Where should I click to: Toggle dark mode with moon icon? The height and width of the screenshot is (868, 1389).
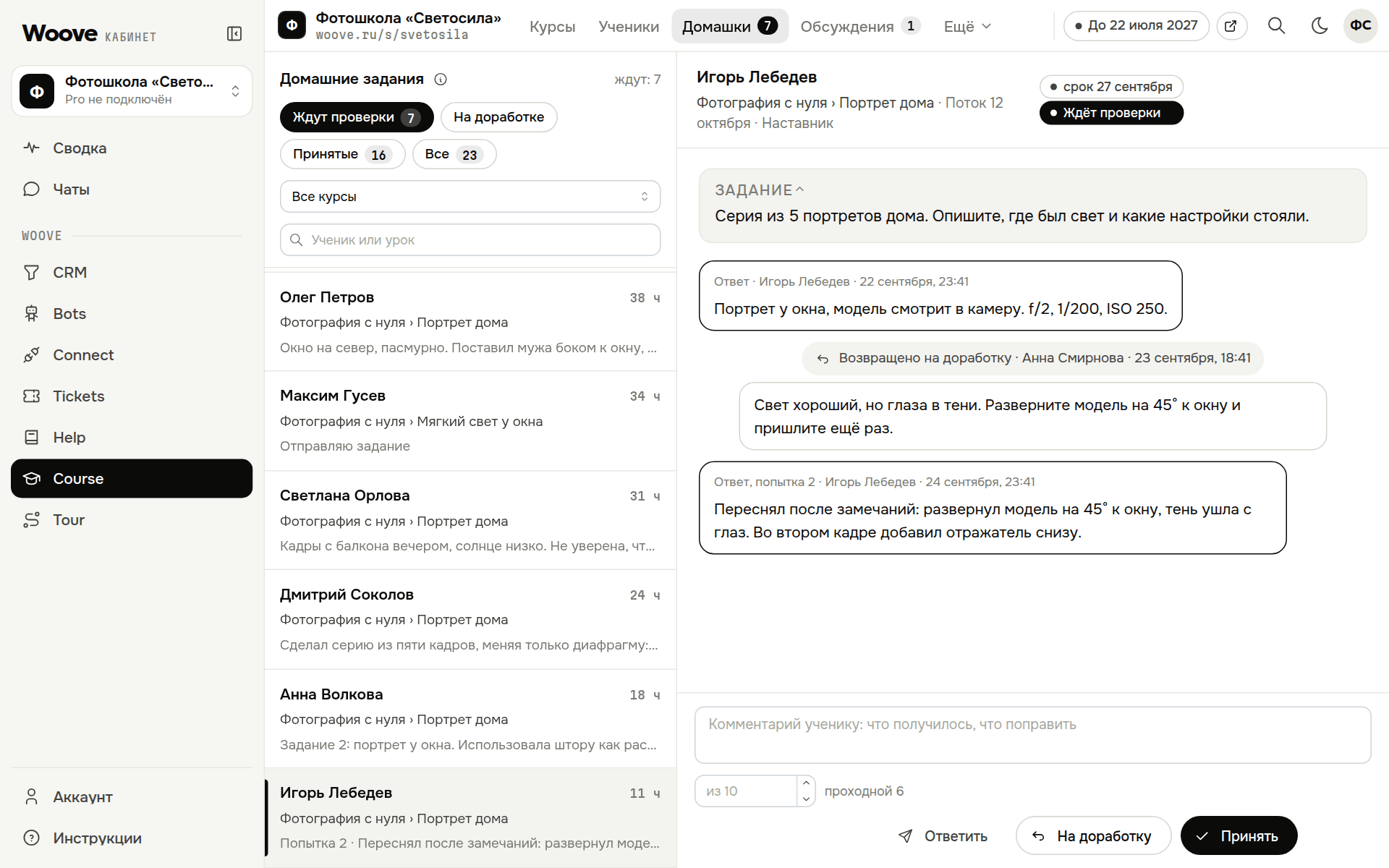(1319, 26)
